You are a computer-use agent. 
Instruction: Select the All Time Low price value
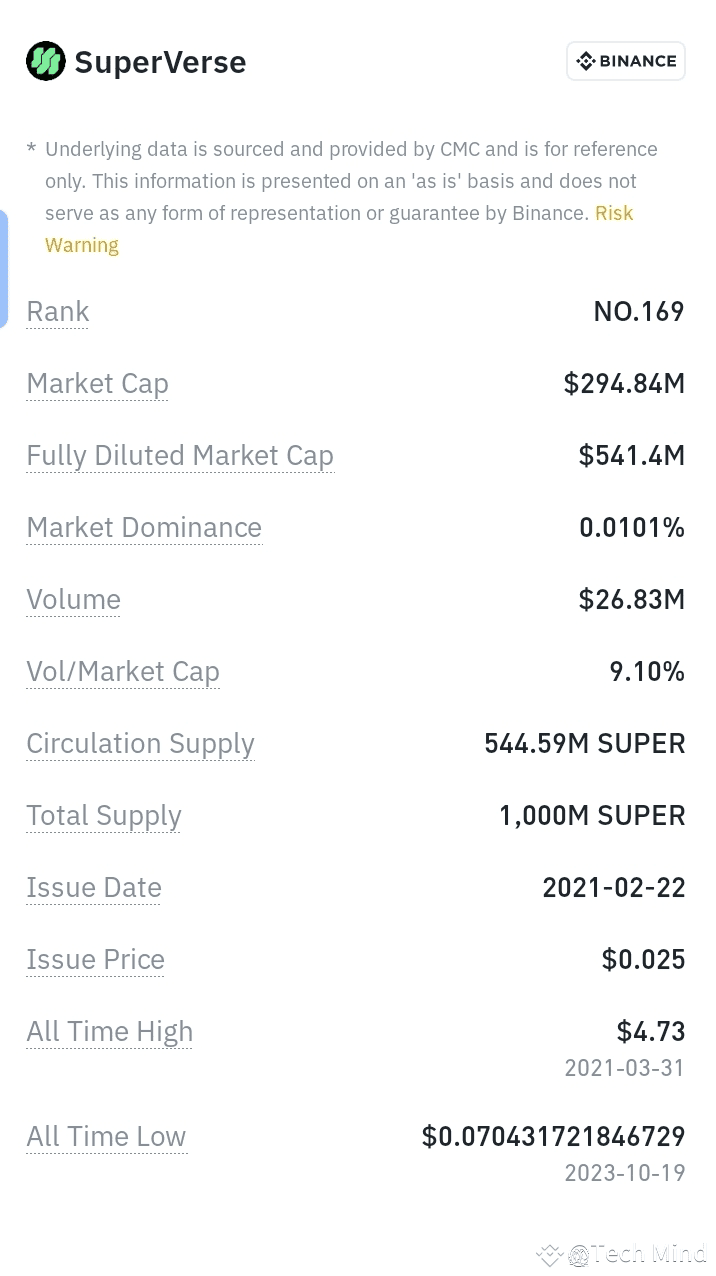553,1137
